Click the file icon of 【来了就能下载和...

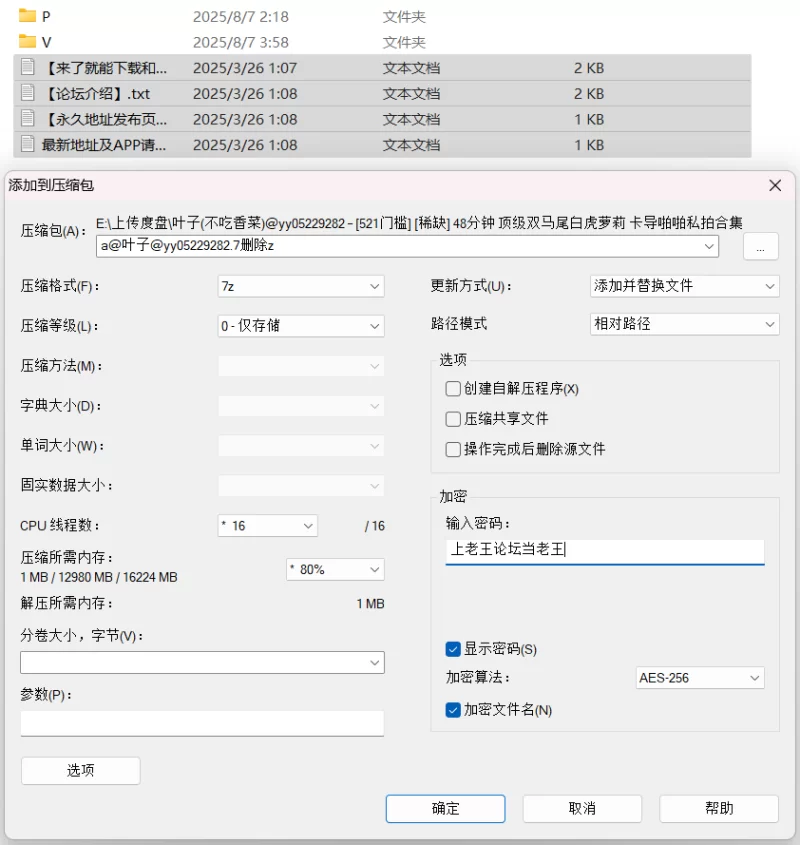tap(27, 67)
